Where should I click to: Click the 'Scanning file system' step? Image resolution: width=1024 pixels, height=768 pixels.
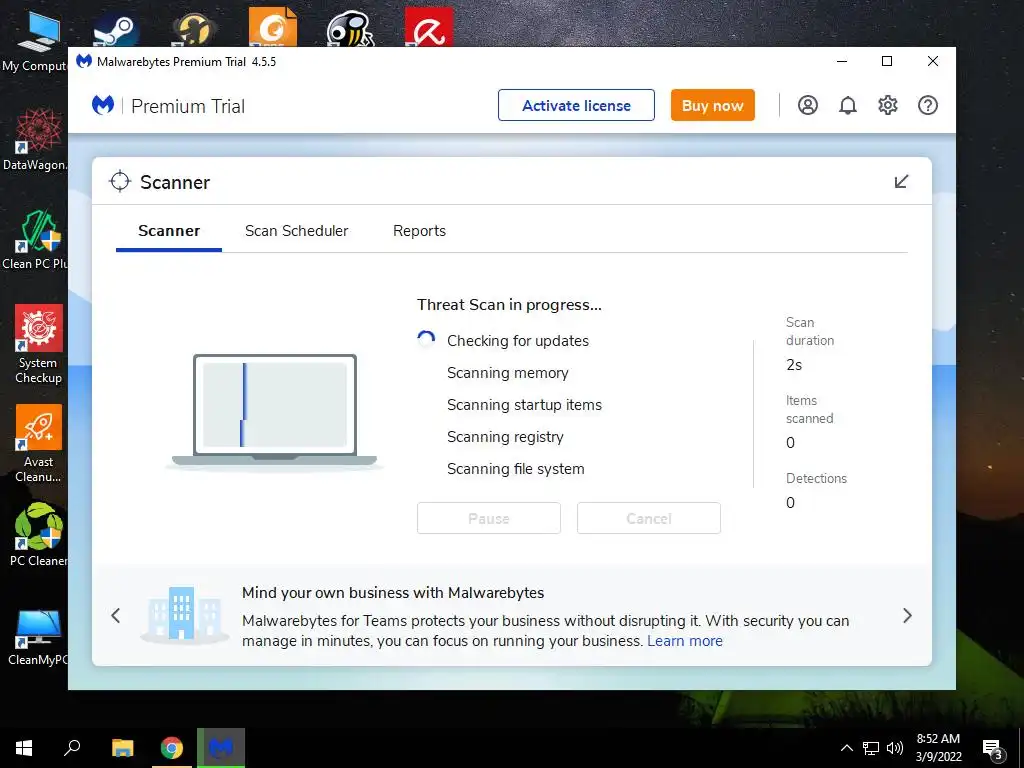pos(515,469)
